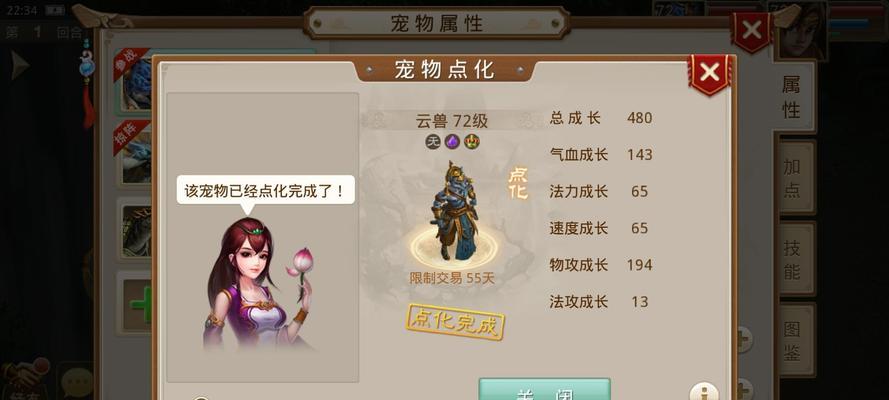Open the round info icon
Viewport: 889px width, 400px height.
tap(704, 392)
